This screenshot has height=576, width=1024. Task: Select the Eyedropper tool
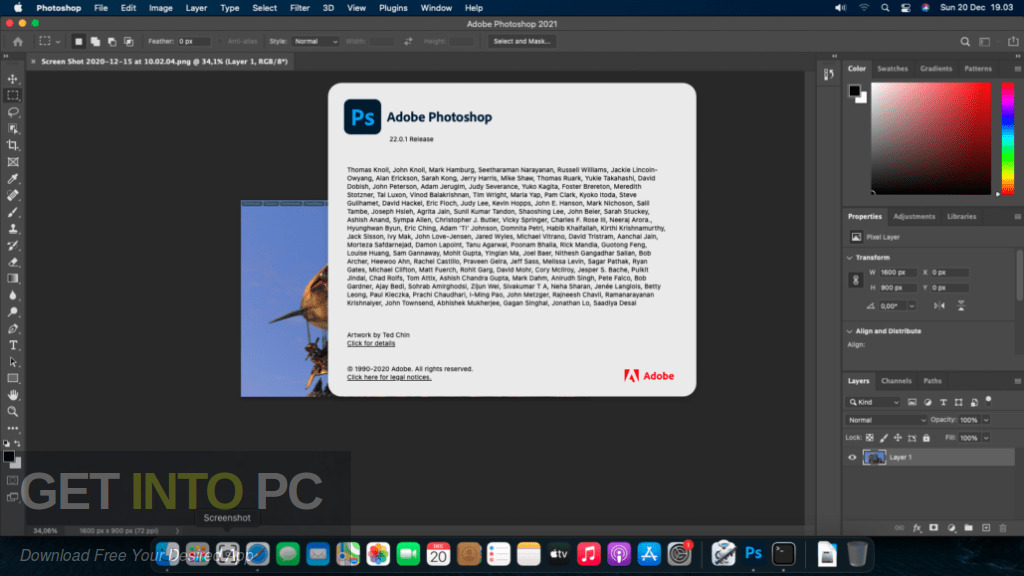[x=13, y=179]
